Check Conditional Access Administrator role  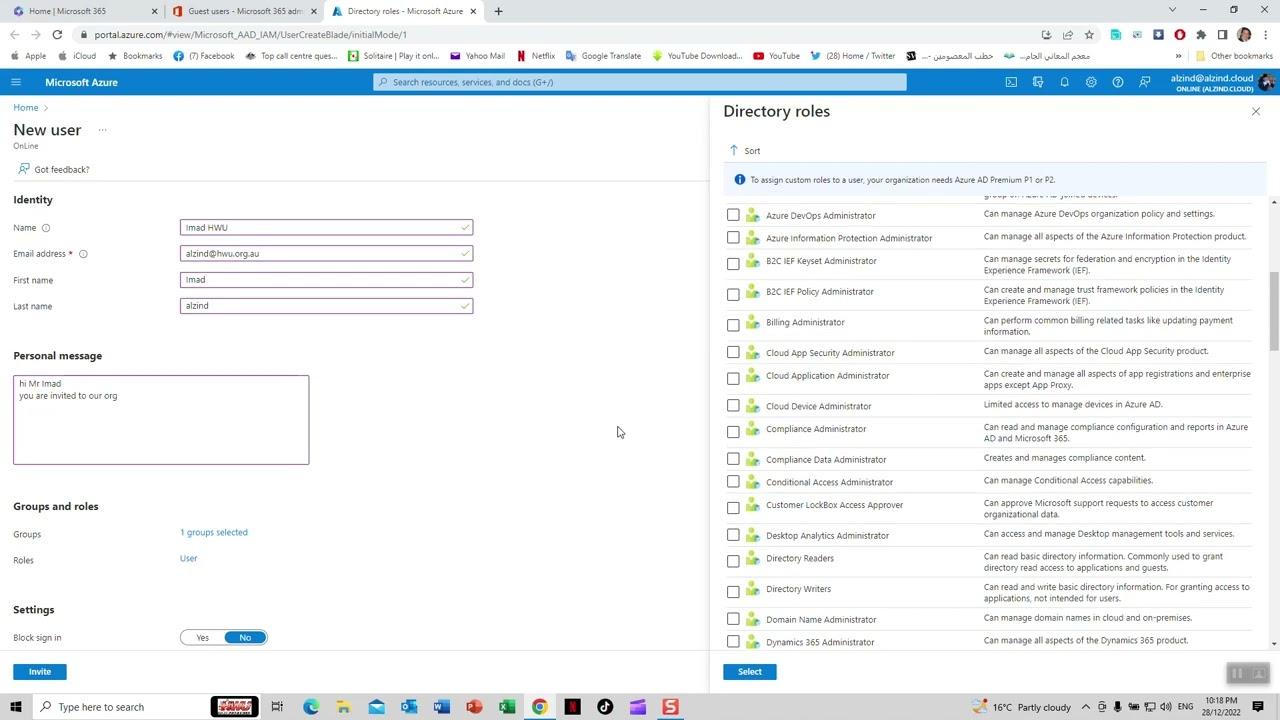733,482
